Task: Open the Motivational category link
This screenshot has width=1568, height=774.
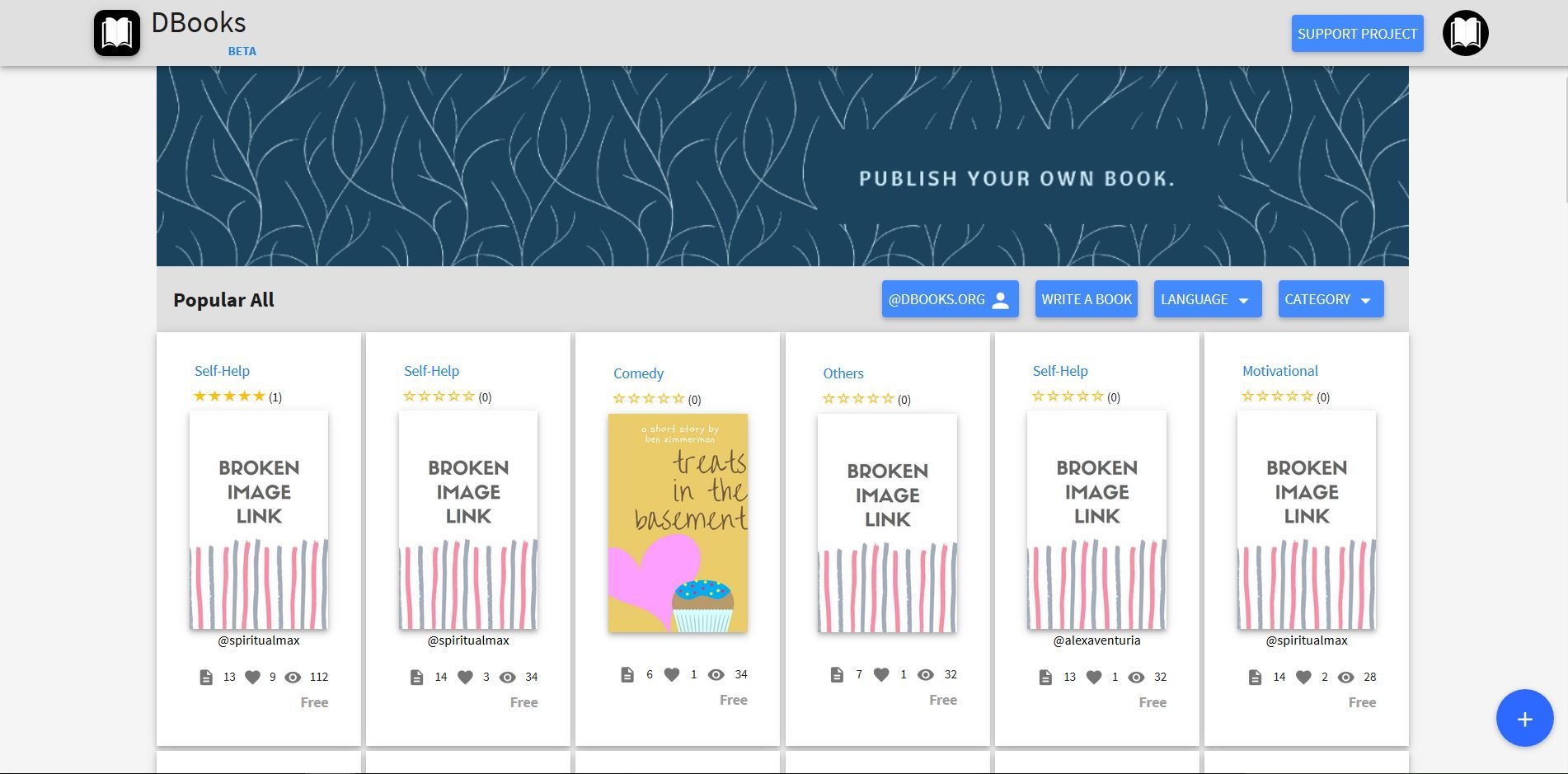Action: (x=1279, y=371)
